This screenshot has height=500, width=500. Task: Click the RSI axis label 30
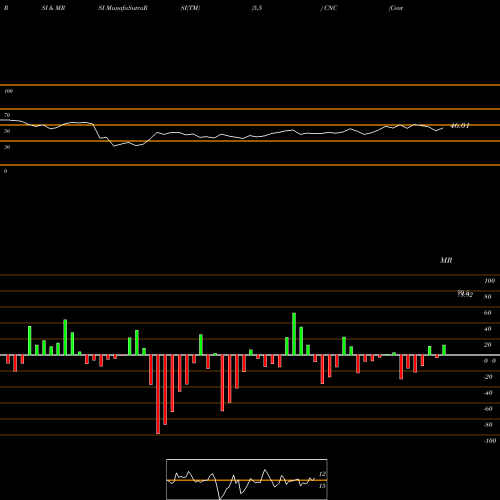(7, 147)
